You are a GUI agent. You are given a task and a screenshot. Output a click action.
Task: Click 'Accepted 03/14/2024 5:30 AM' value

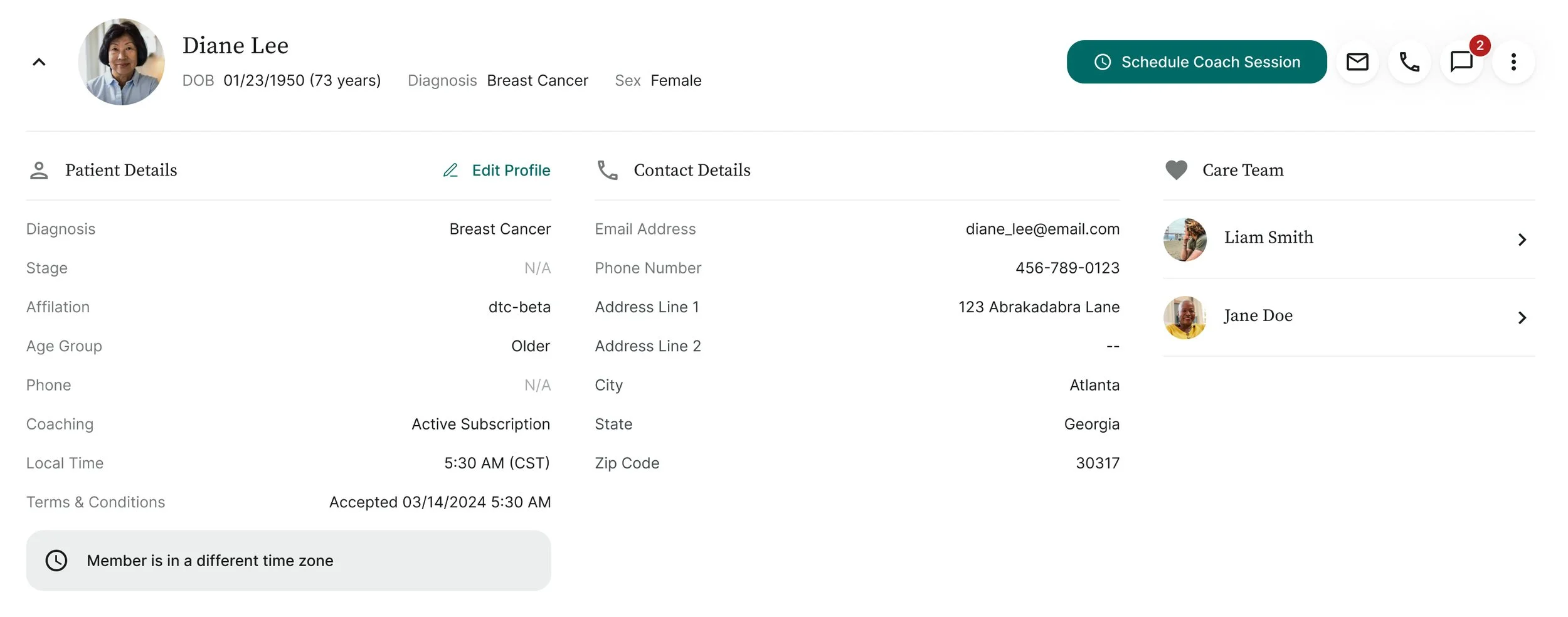pos(440,502)
